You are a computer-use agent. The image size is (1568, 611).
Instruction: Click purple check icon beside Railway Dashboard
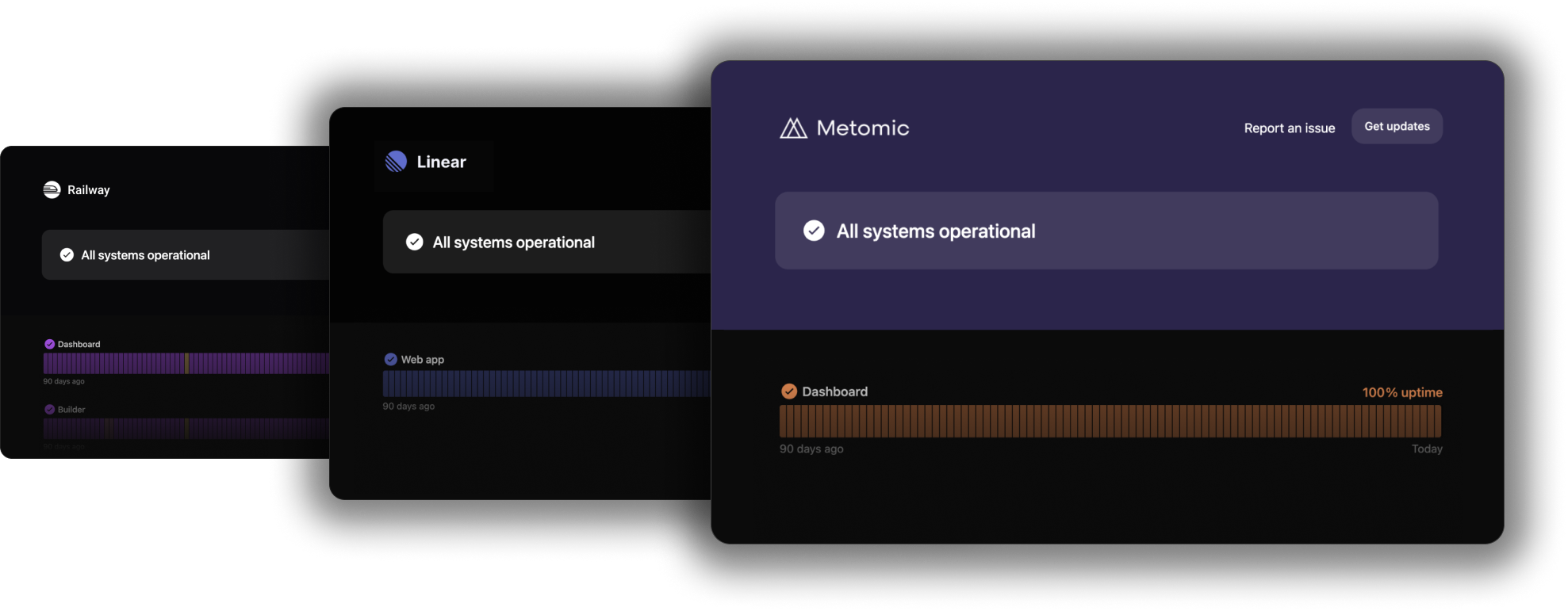[49, 344]
